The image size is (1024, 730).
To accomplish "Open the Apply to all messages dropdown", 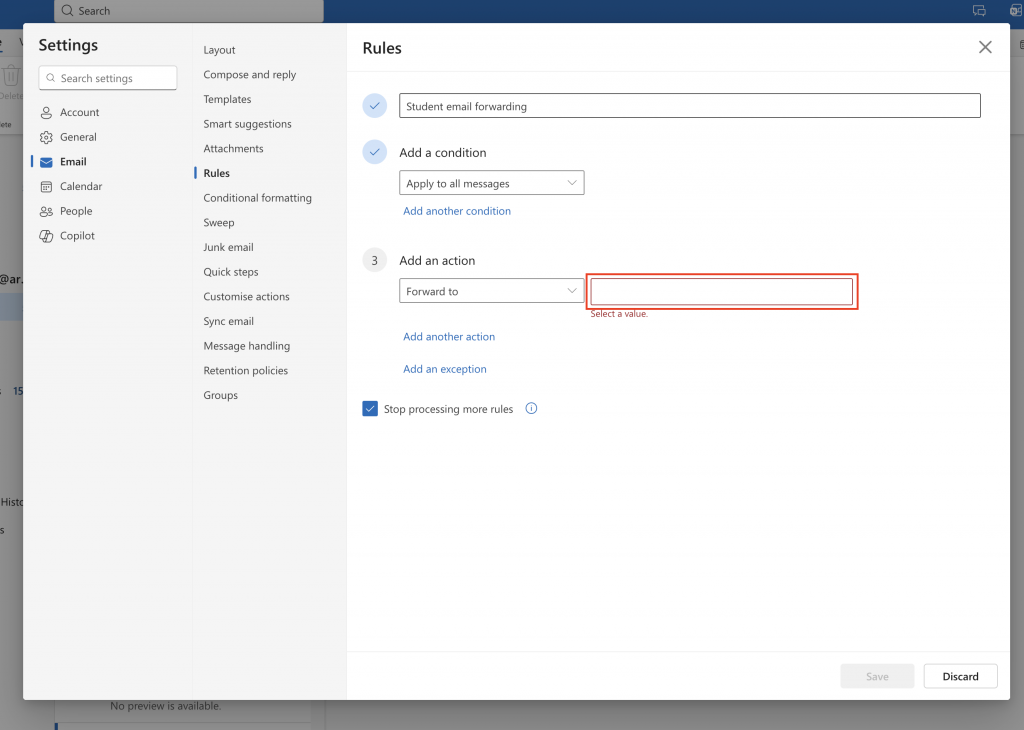I will [491, 182].
